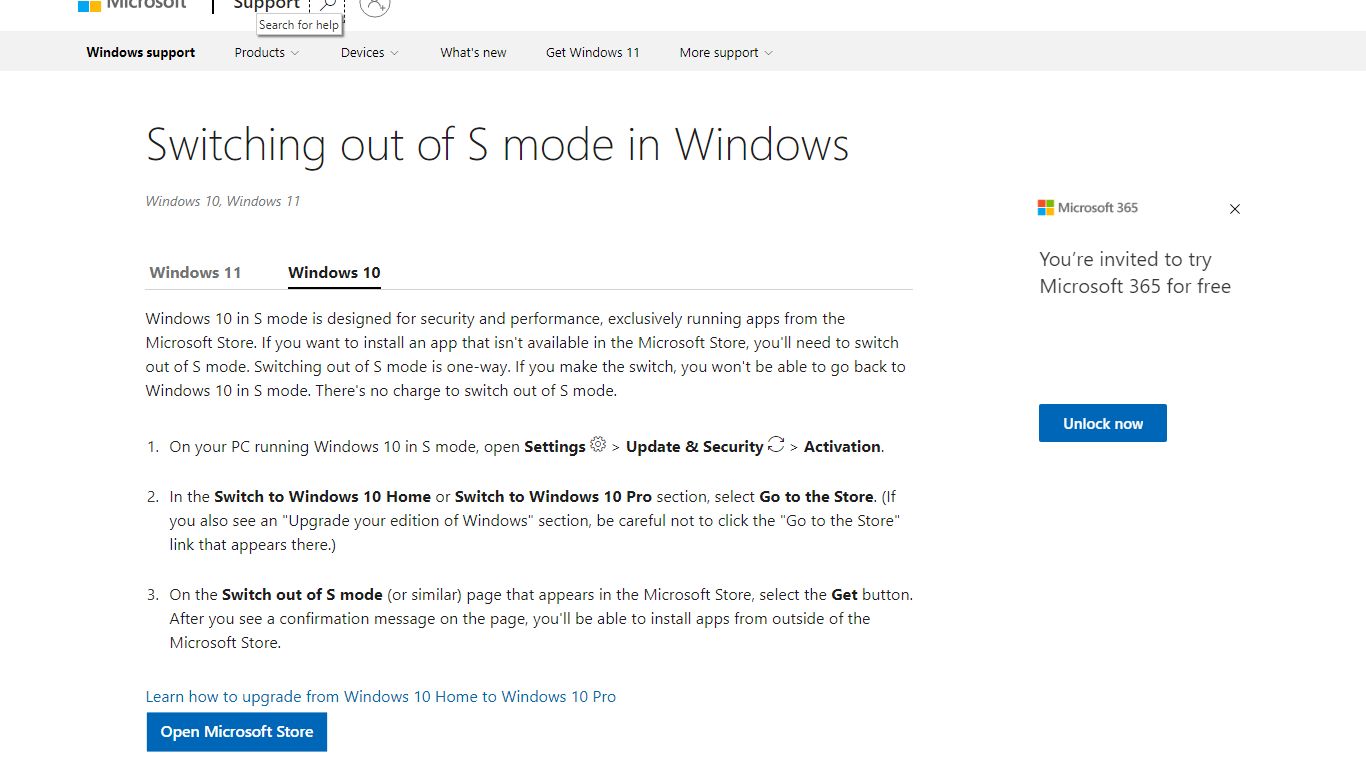Click the Settings gear icon in step 1
This screenshot has width=1366, height=768.
[598, 445]
